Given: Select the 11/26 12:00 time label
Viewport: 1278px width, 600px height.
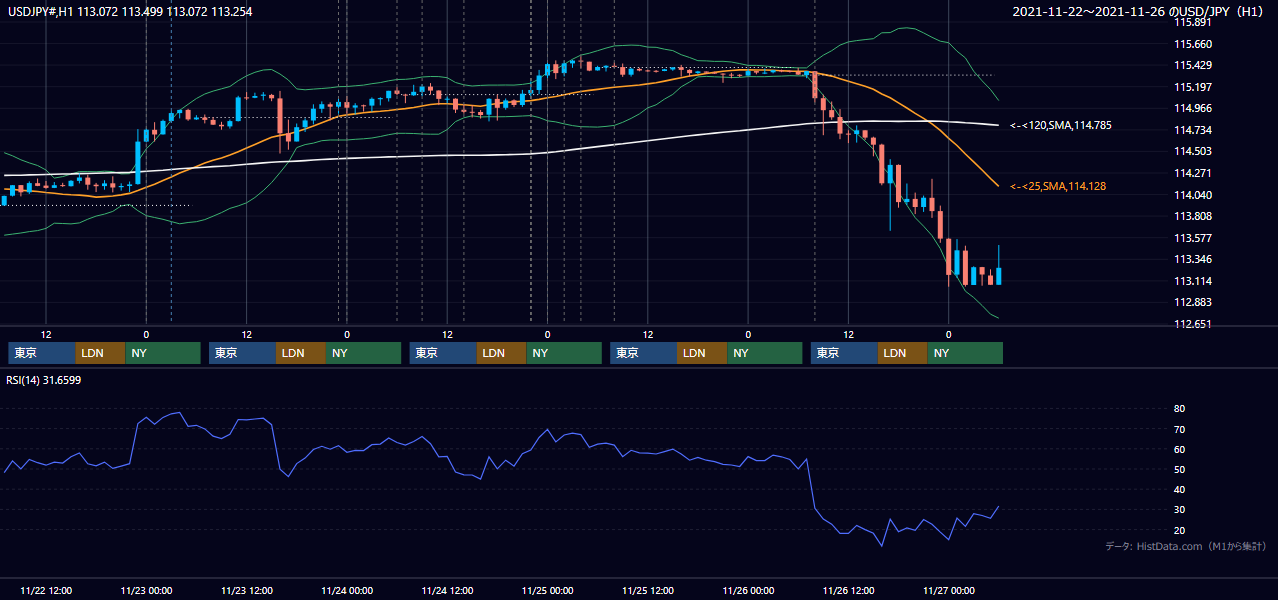Looking at the screenshot, I should pyautogui.click(x=849, y=590).
